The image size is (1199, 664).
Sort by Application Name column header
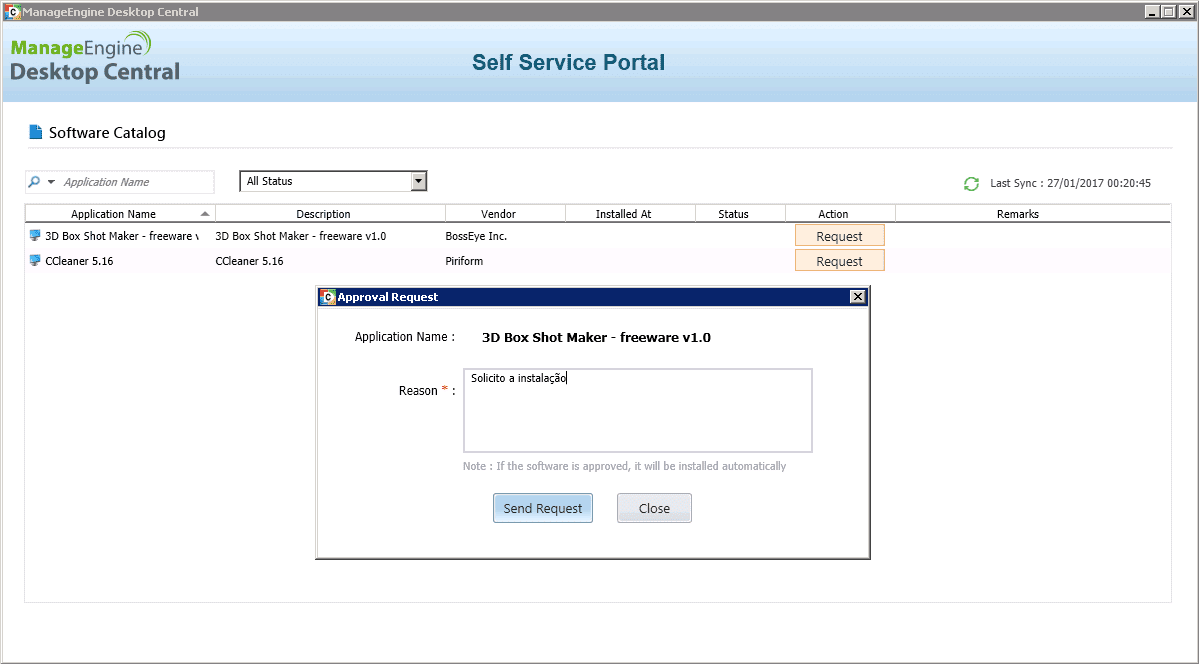tap(120, 214)
